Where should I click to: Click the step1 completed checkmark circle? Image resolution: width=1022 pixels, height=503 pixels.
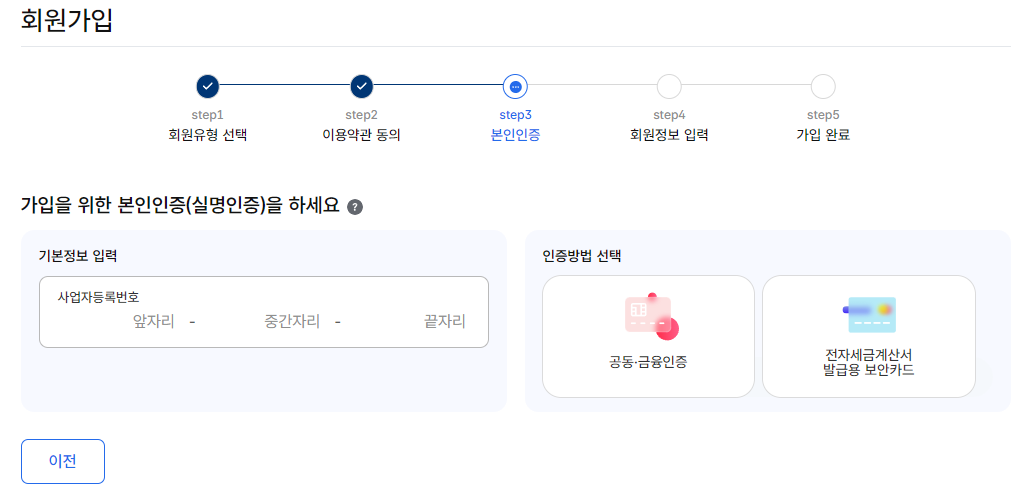(207, 86)
